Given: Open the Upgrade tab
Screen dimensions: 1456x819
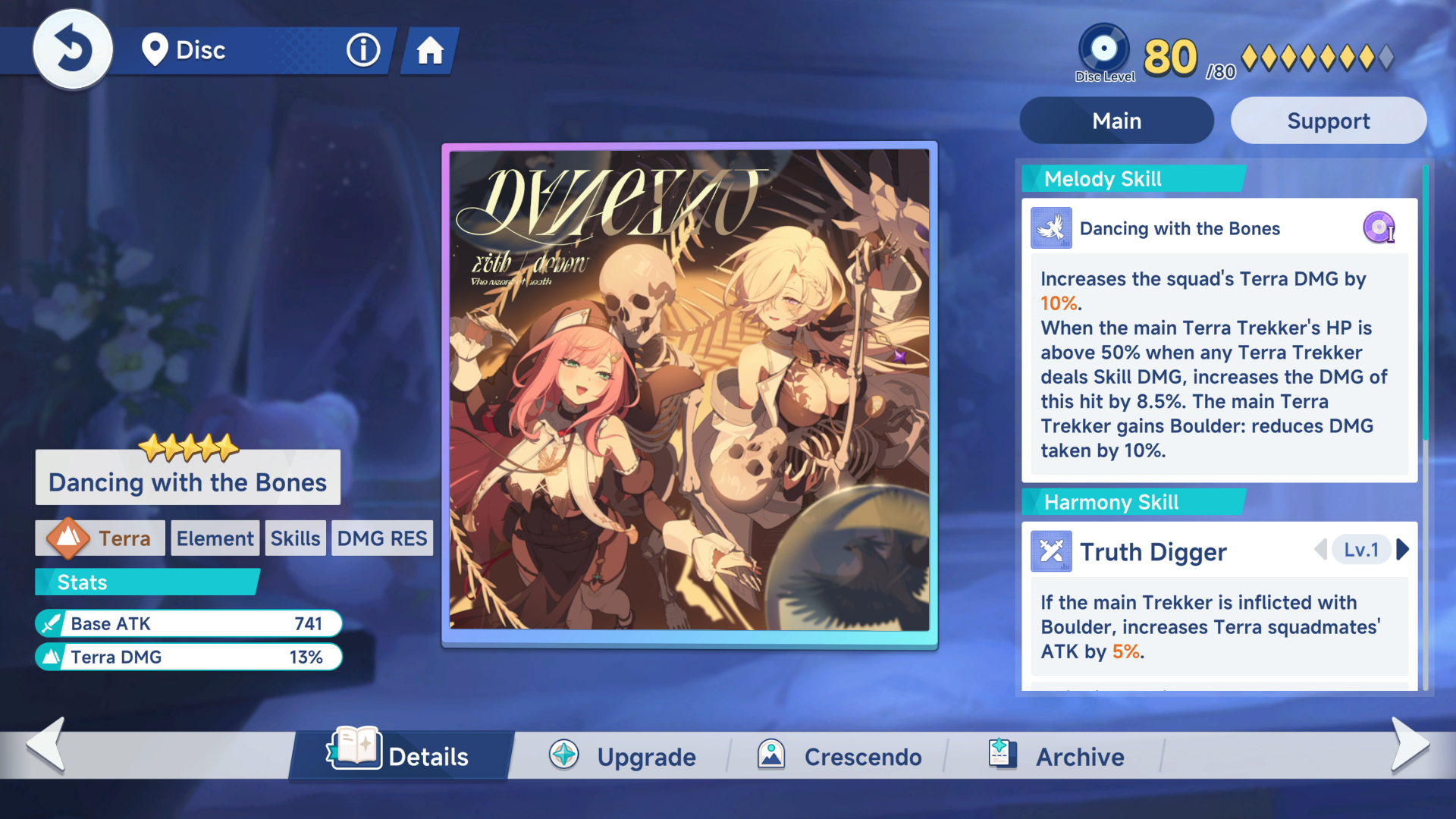Looking at the screenshot, I should point(622,756).
